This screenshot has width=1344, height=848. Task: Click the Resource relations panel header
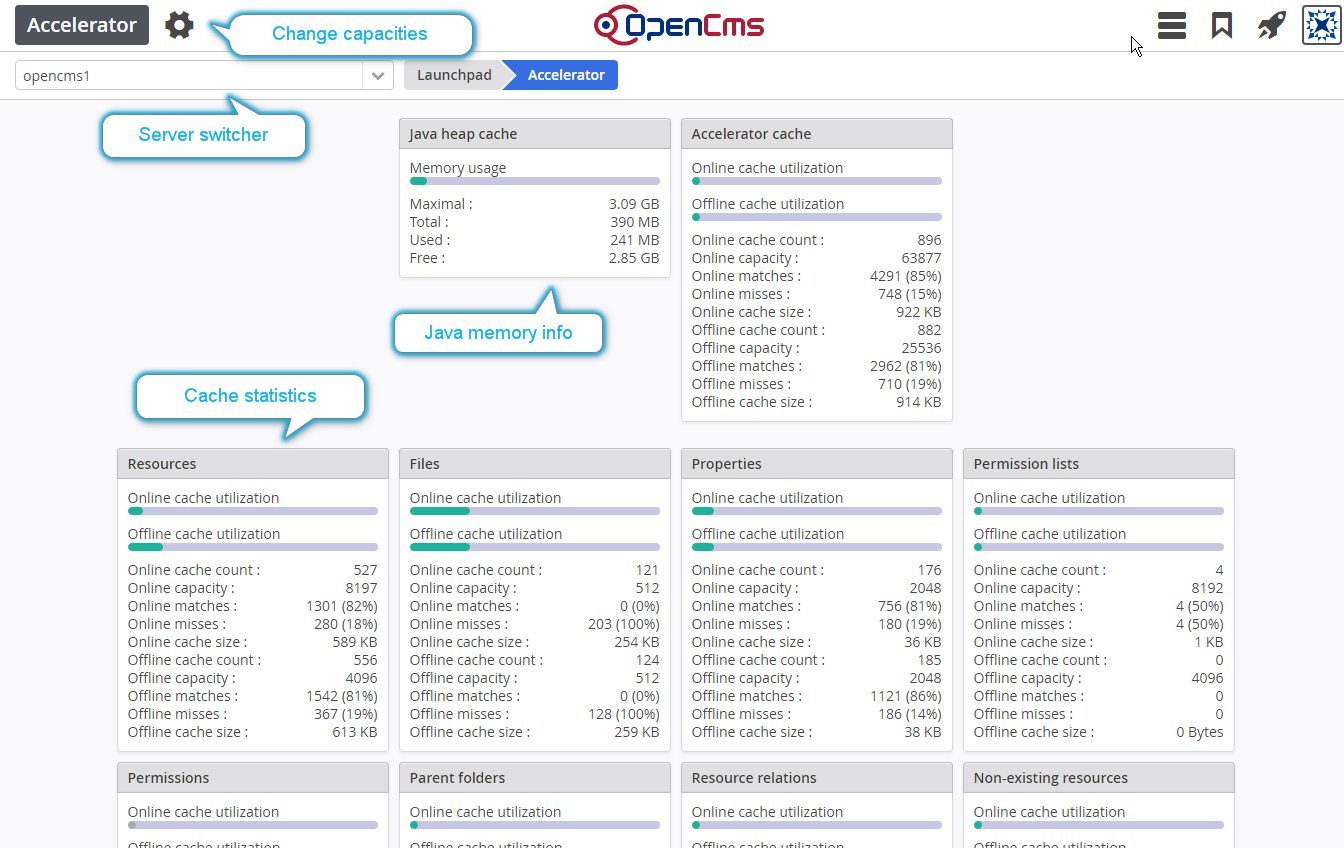pyautogui.click(x=817, y=778)
